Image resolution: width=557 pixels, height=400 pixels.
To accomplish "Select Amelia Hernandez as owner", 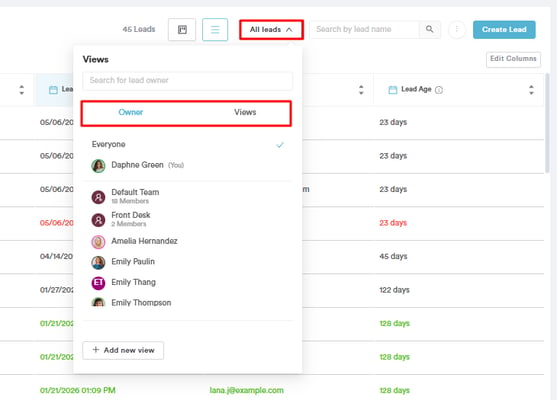I will pyautogui.click(x=188, y=241).
